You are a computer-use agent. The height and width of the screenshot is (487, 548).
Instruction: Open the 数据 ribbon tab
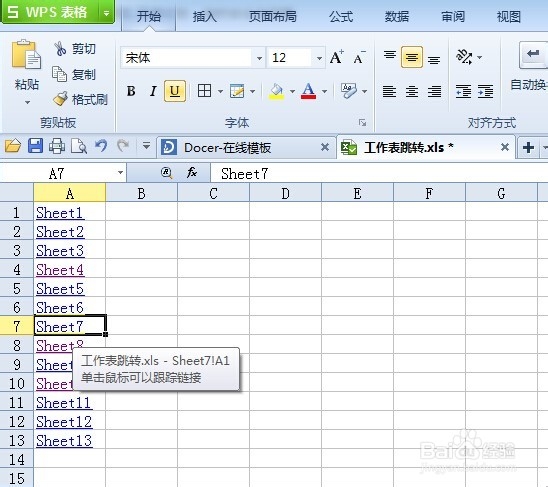click(397, 17)
